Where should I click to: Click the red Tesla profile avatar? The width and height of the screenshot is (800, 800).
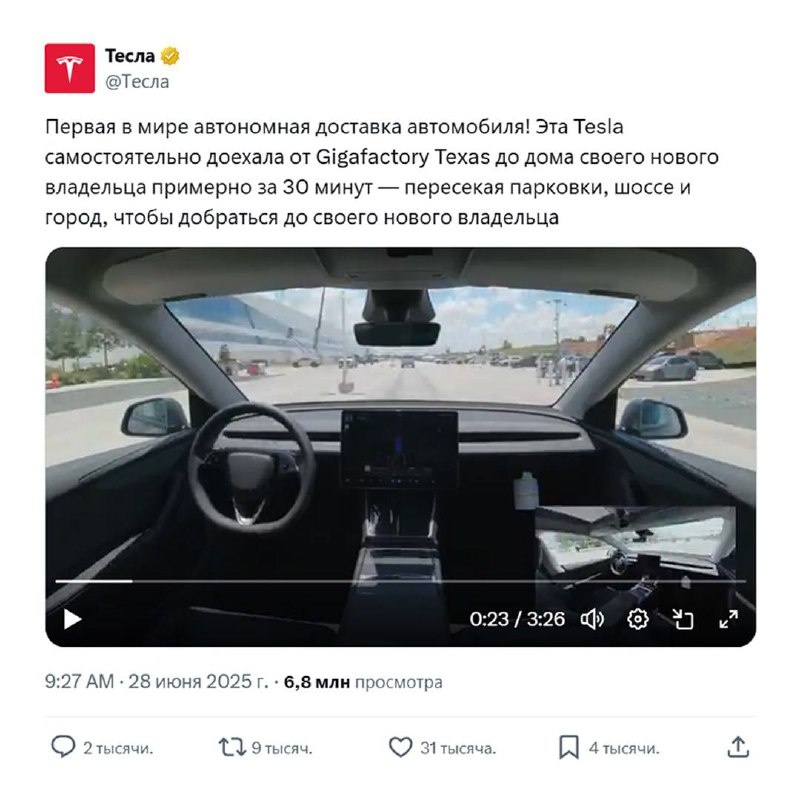coord(70,68)
